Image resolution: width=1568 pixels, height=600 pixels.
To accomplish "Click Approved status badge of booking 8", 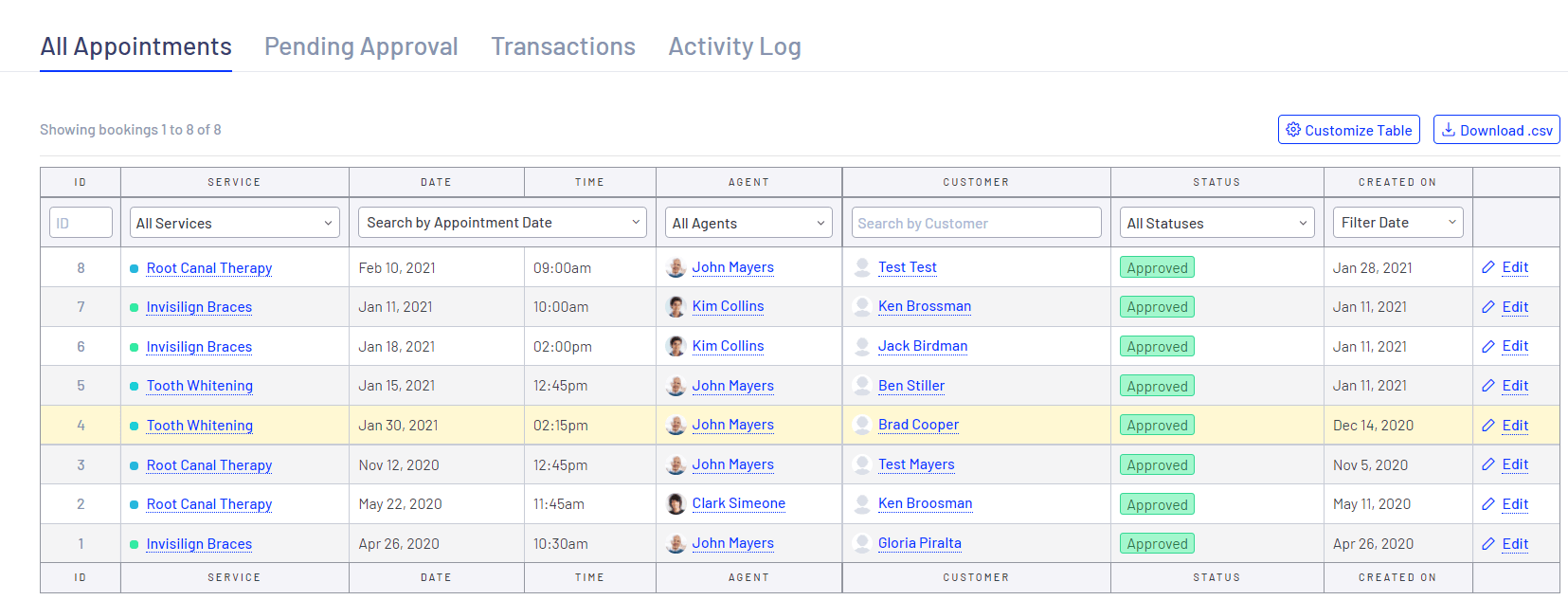I will [1157, 267].
